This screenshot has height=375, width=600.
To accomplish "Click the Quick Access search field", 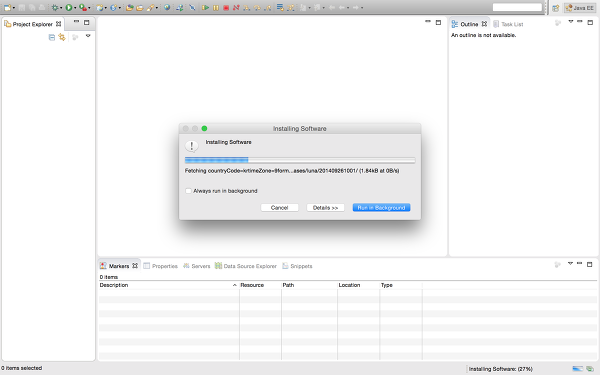I will [x=517, y=7].
